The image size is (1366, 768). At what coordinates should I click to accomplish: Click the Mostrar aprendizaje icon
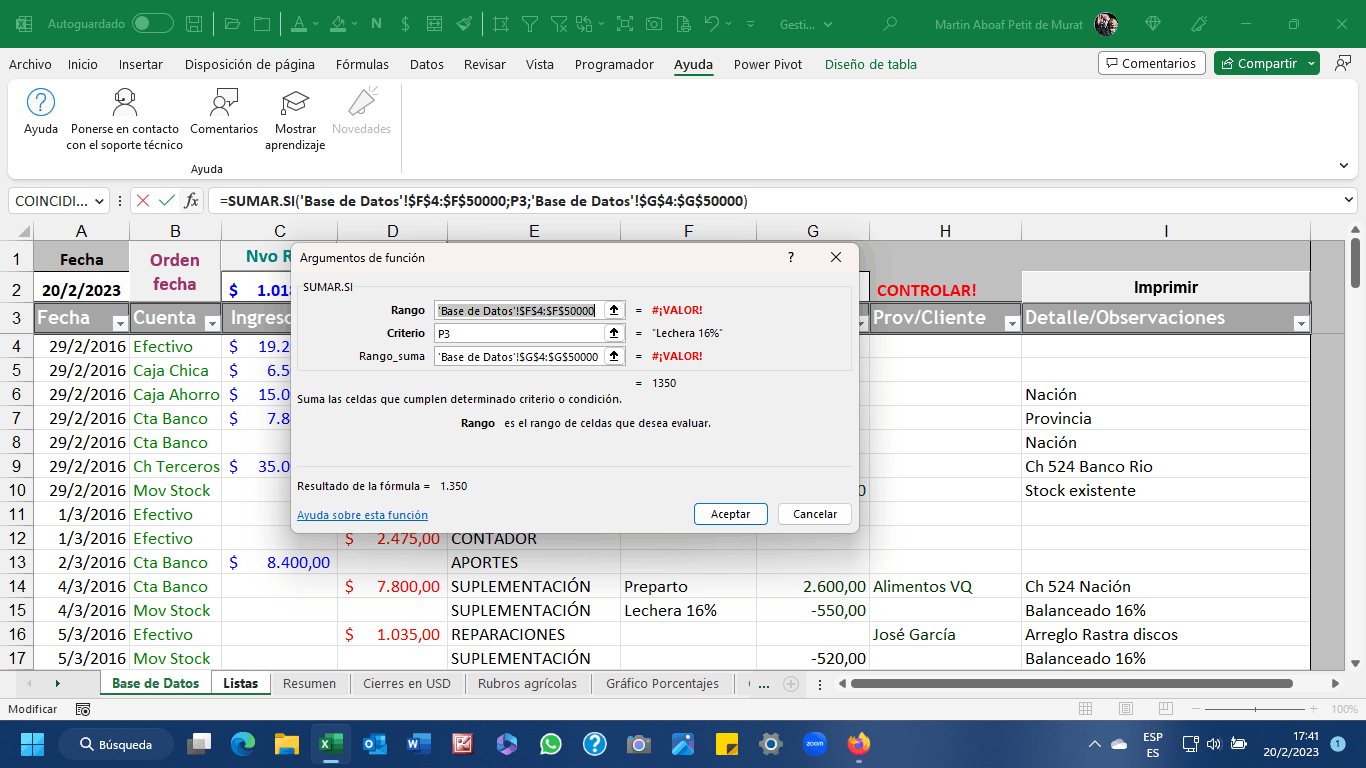(295, 119)
